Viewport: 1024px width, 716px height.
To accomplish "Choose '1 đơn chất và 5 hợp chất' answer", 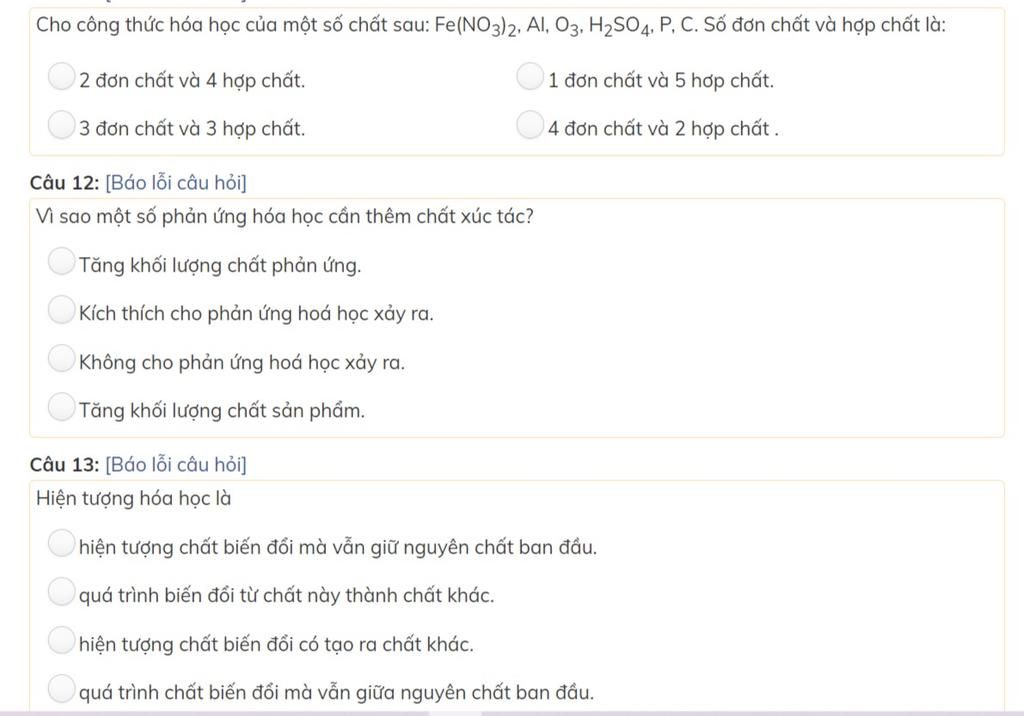I will tap(531, 78).
